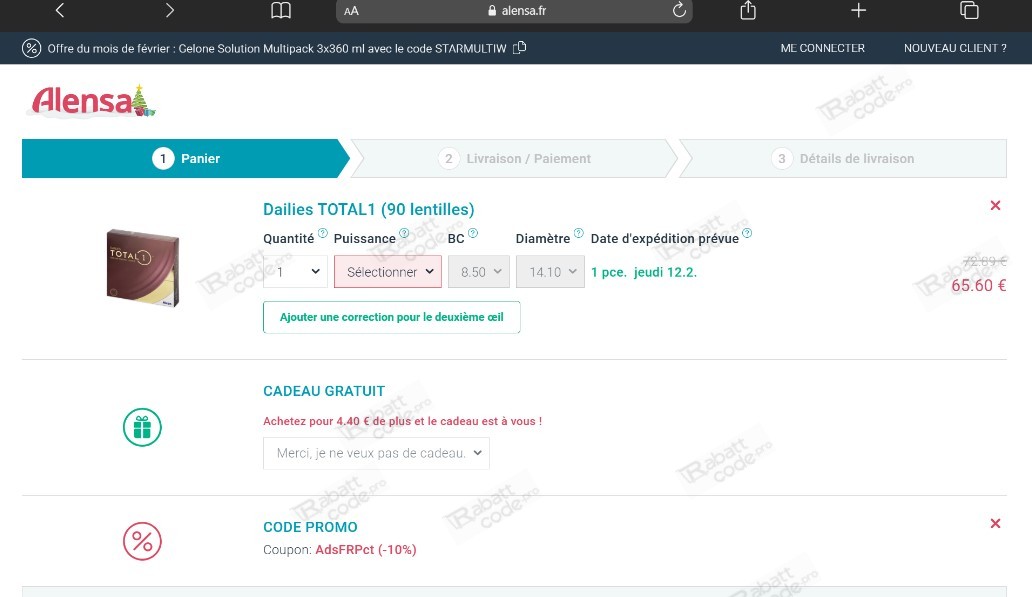
Task: Change the Quantité dropdown value
Action: (x=294, y=271)
